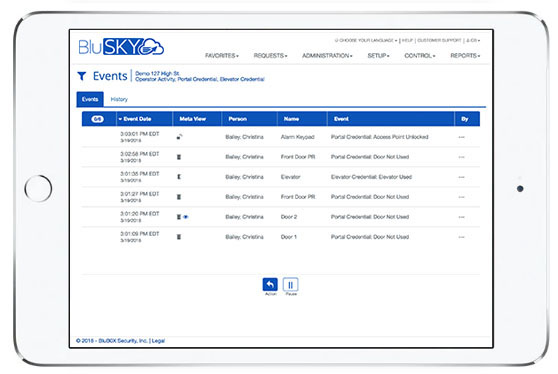The image size is (558, 374).
Task: Click the Person column header
Action: tap(237, 119)
